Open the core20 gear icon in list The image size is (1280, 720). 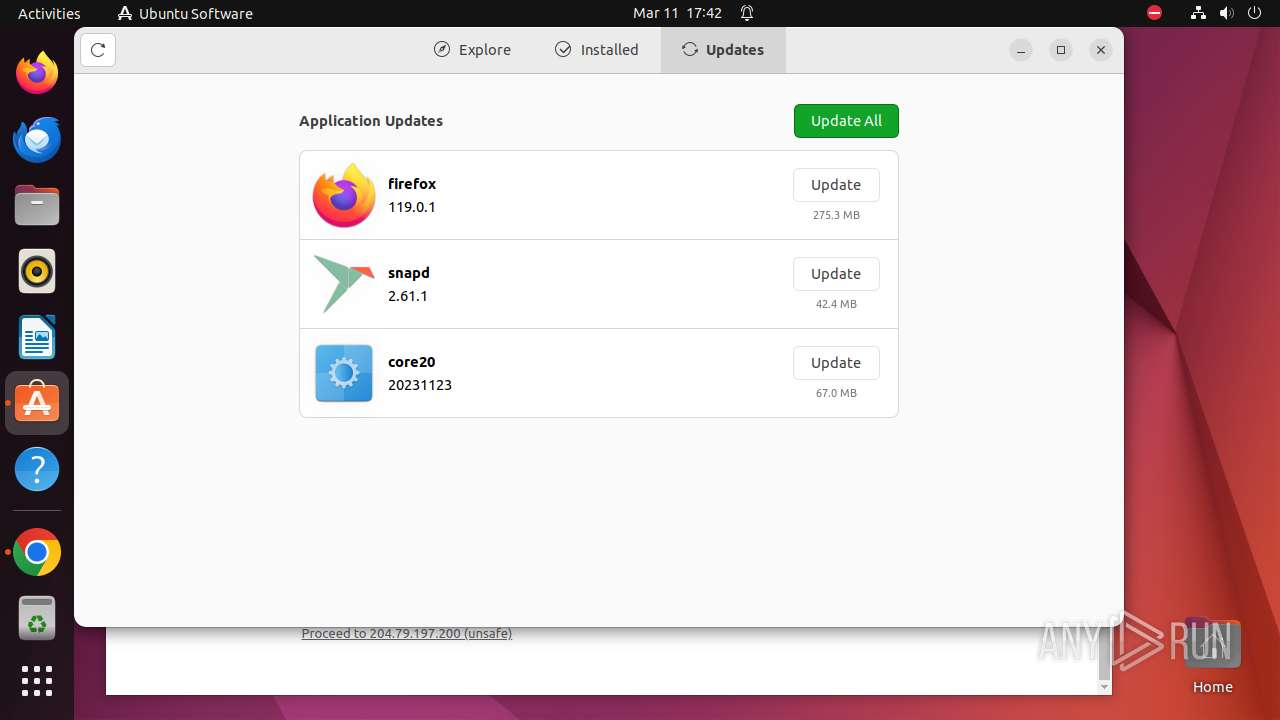tap(344, 373)
